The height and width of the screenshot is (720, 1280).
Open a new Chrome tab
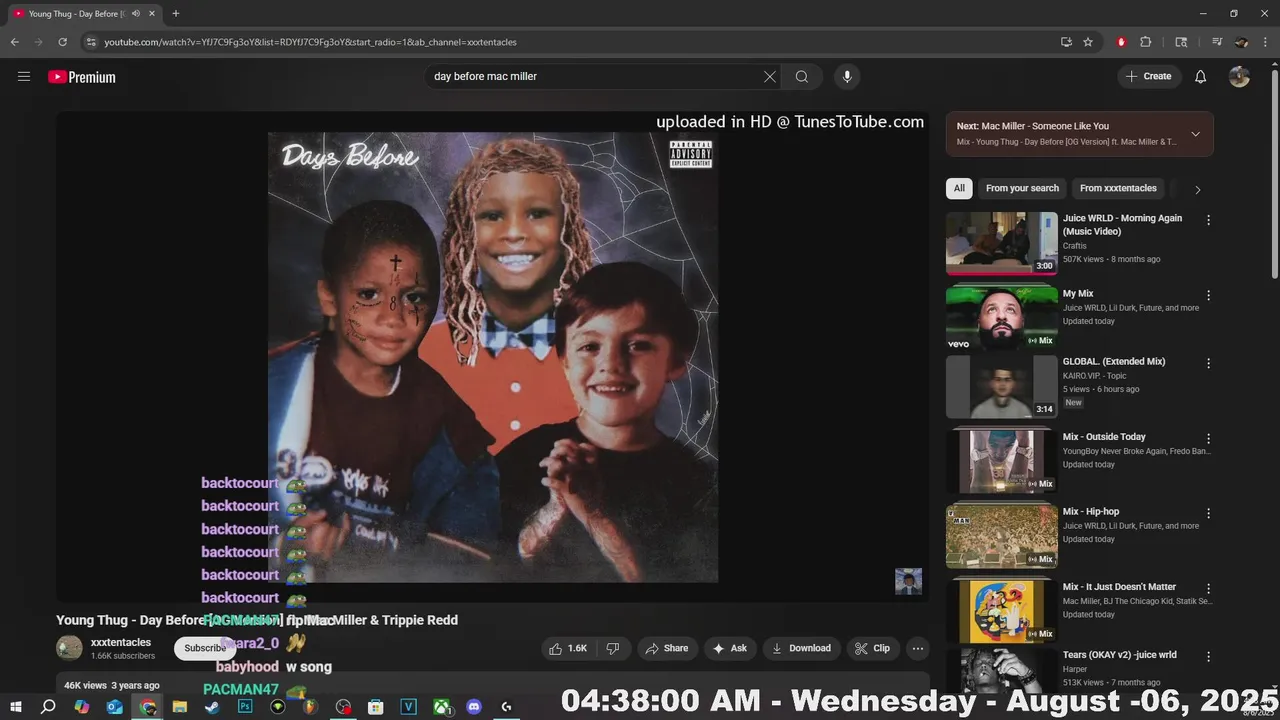(x=176, y=14)
